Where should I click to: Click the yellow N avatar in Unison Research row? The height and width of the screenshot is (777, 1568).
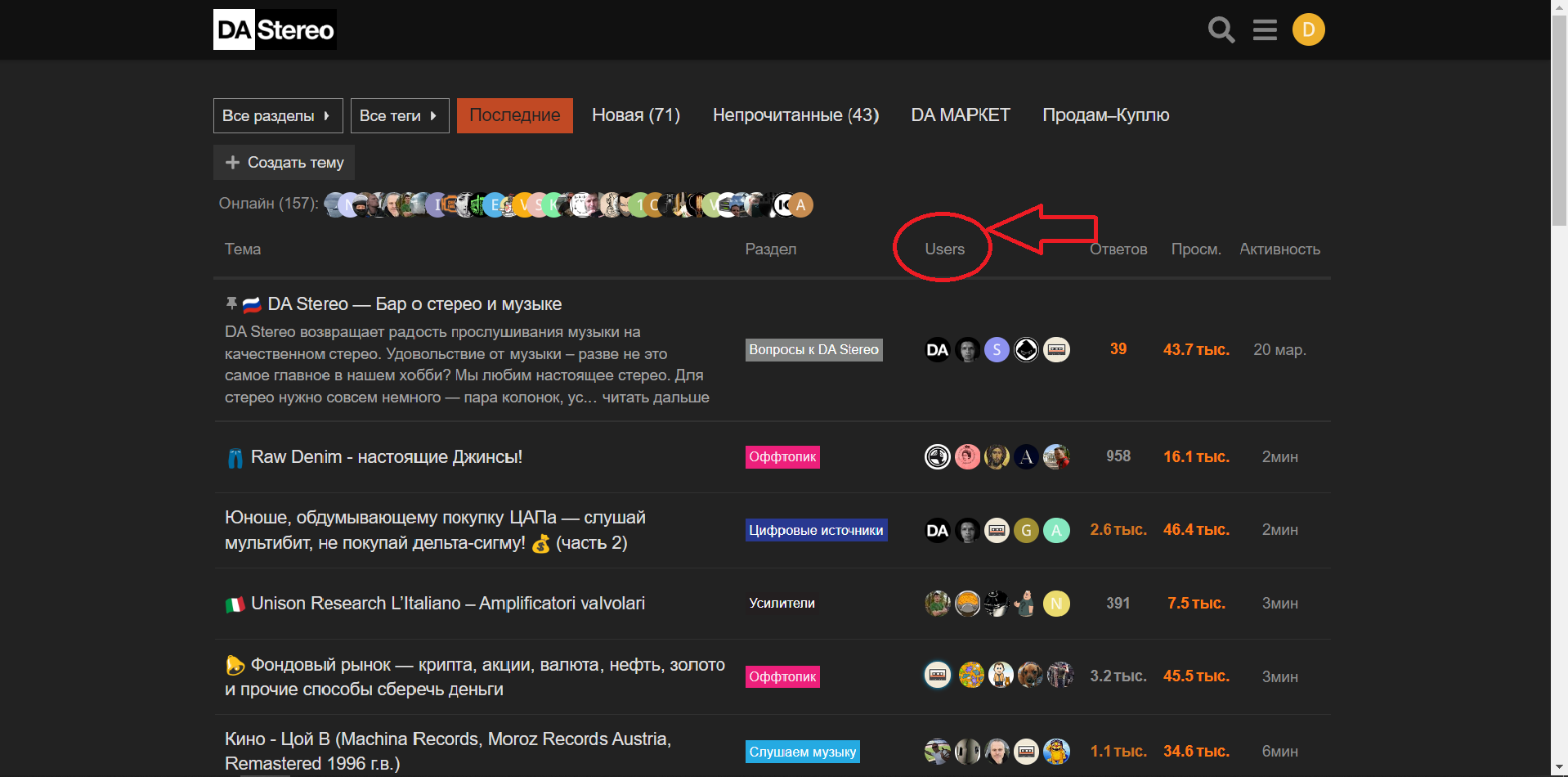coord(1056,604)
